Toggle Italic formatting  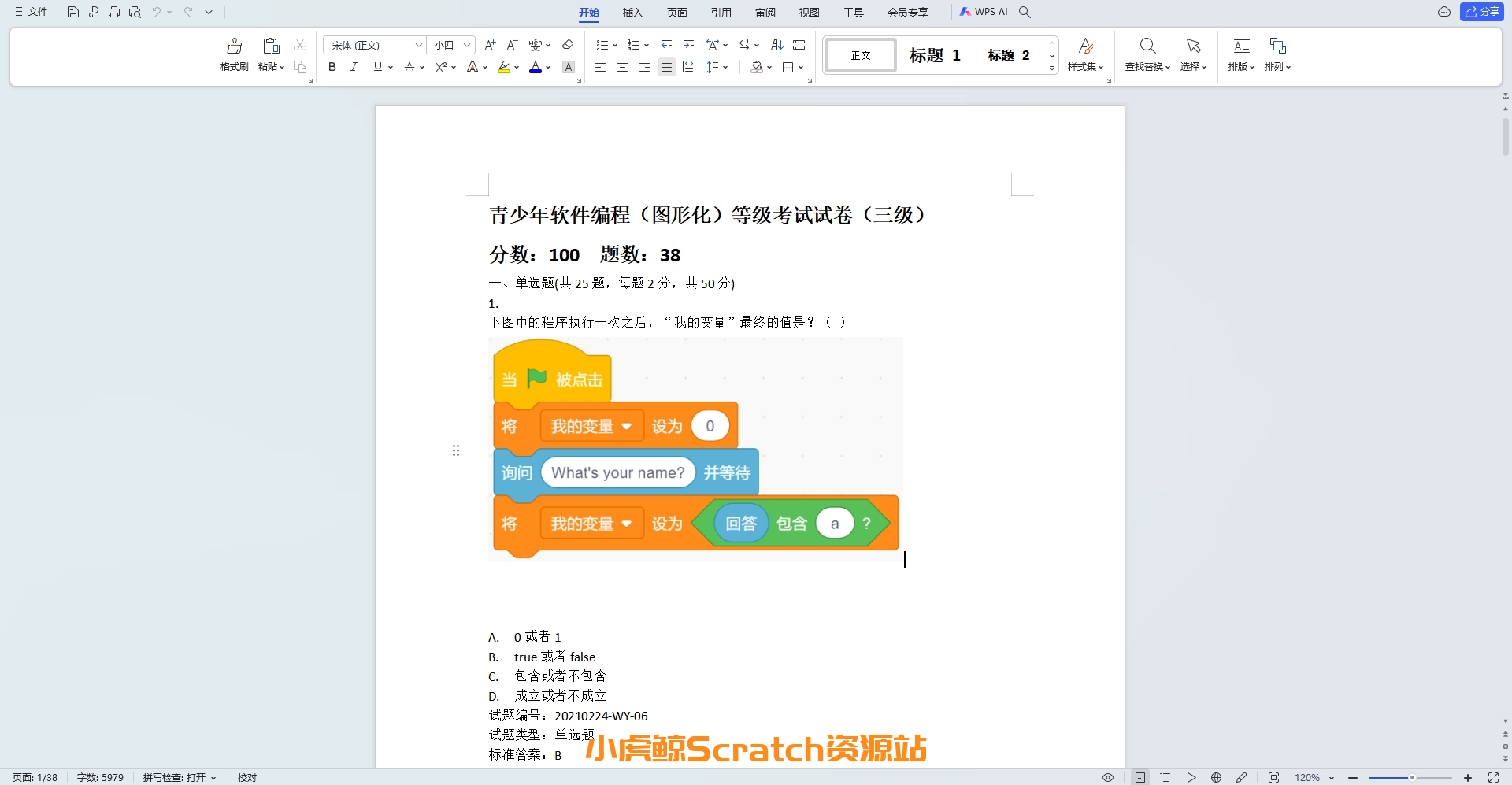[x=354, y=67]
